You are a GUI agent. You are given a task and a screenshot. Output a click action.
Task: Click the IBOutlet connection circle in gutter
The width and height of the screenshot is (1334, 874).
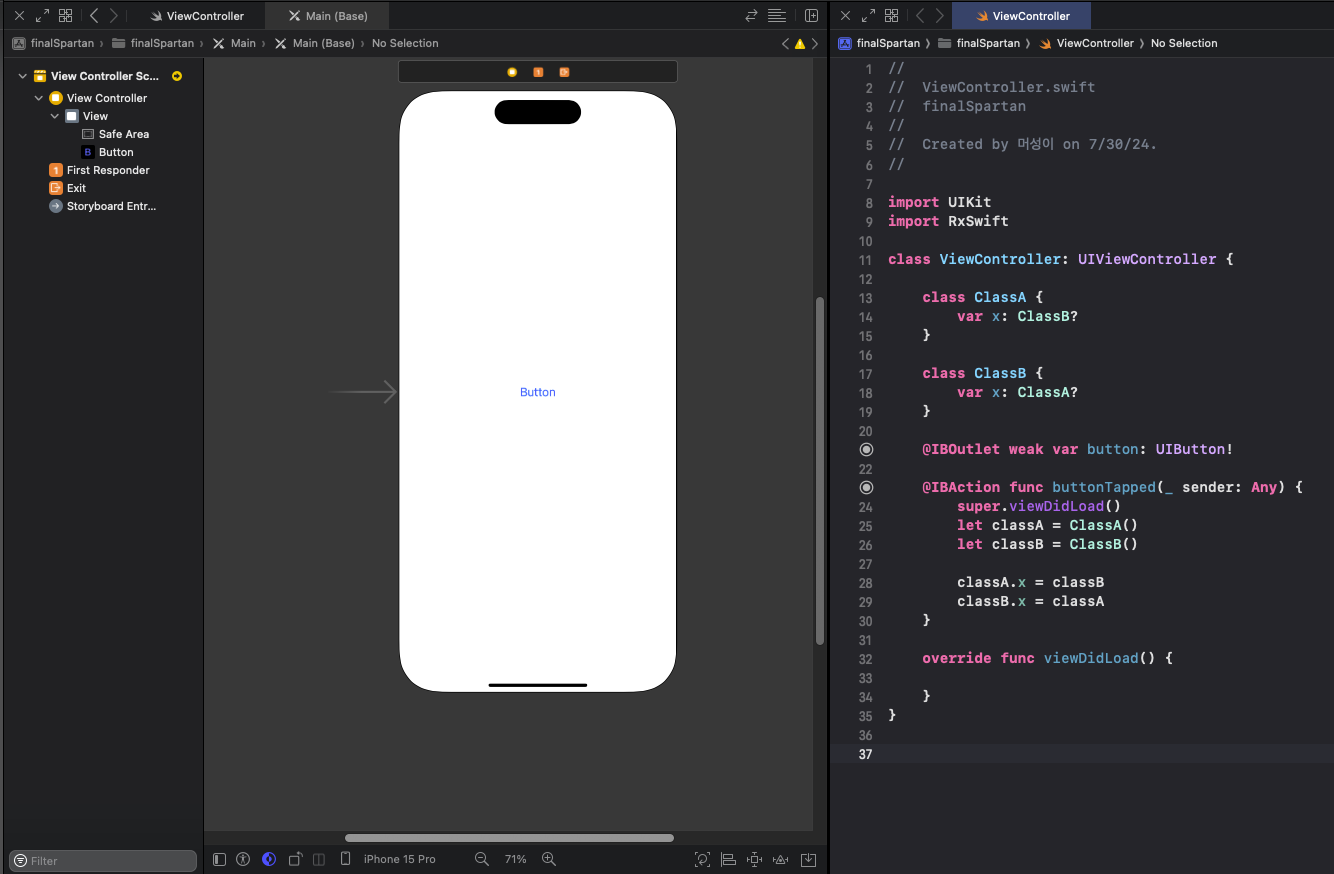(866, 450)
